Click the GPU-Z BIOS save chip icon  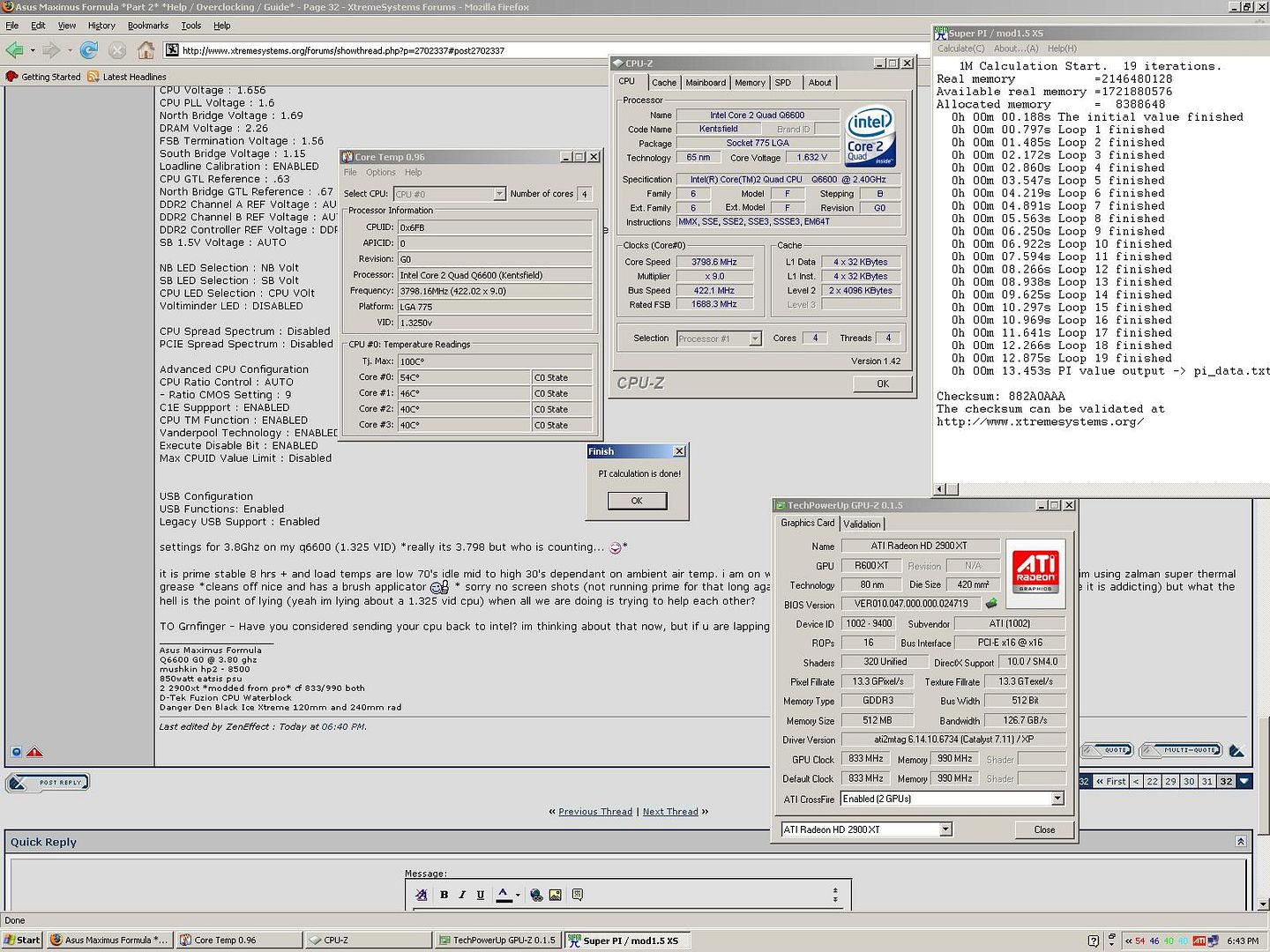[991, 604]
